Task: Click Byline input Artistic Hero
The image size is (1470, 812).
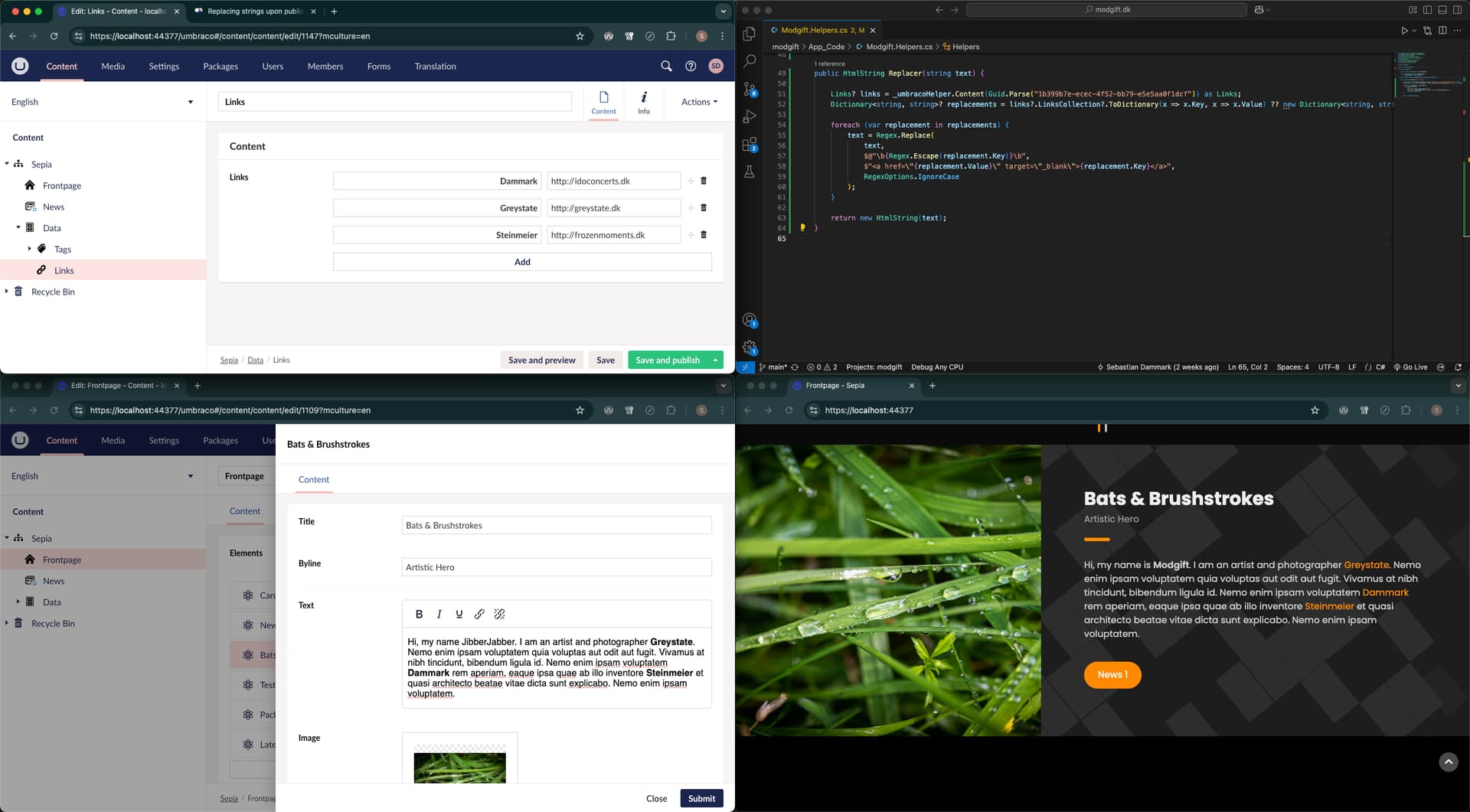Action: click(557, 567)
